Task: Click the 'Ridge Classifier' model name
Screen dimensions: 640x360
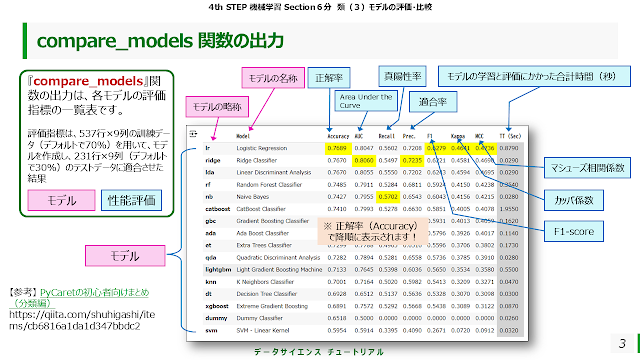Action: pos(256,160)
